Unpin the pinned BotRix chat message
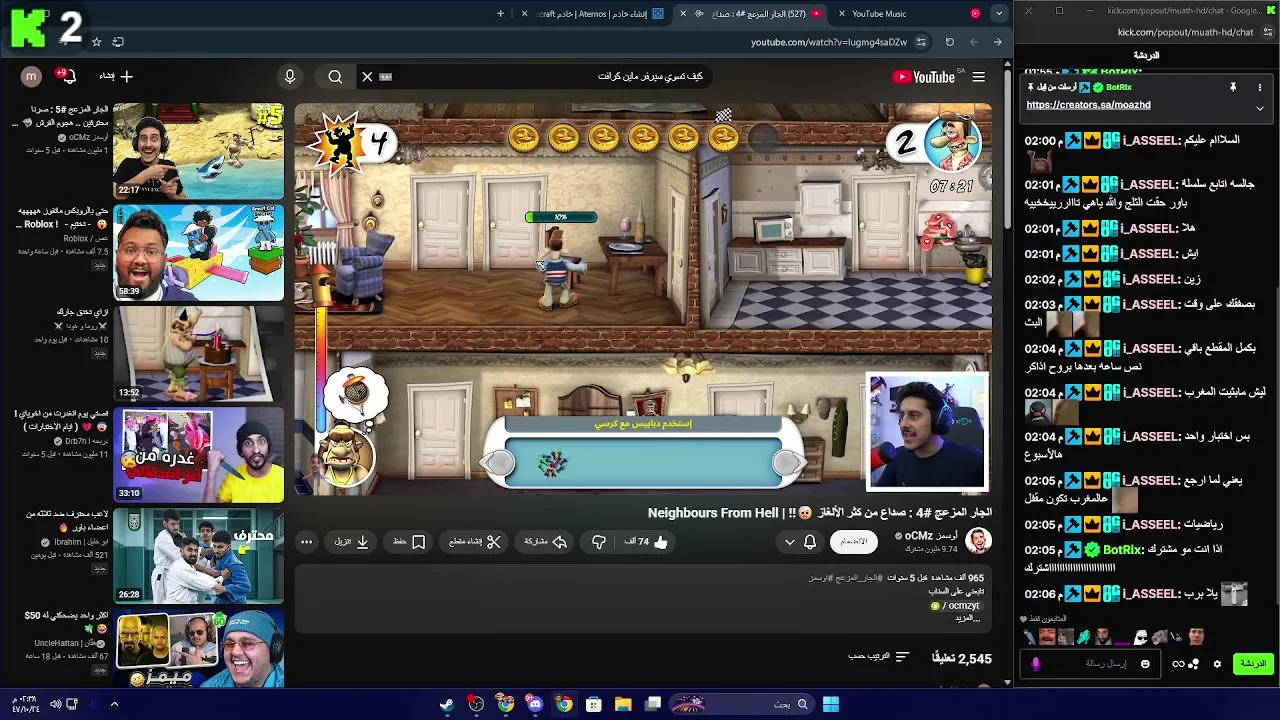 point(1233,88)
